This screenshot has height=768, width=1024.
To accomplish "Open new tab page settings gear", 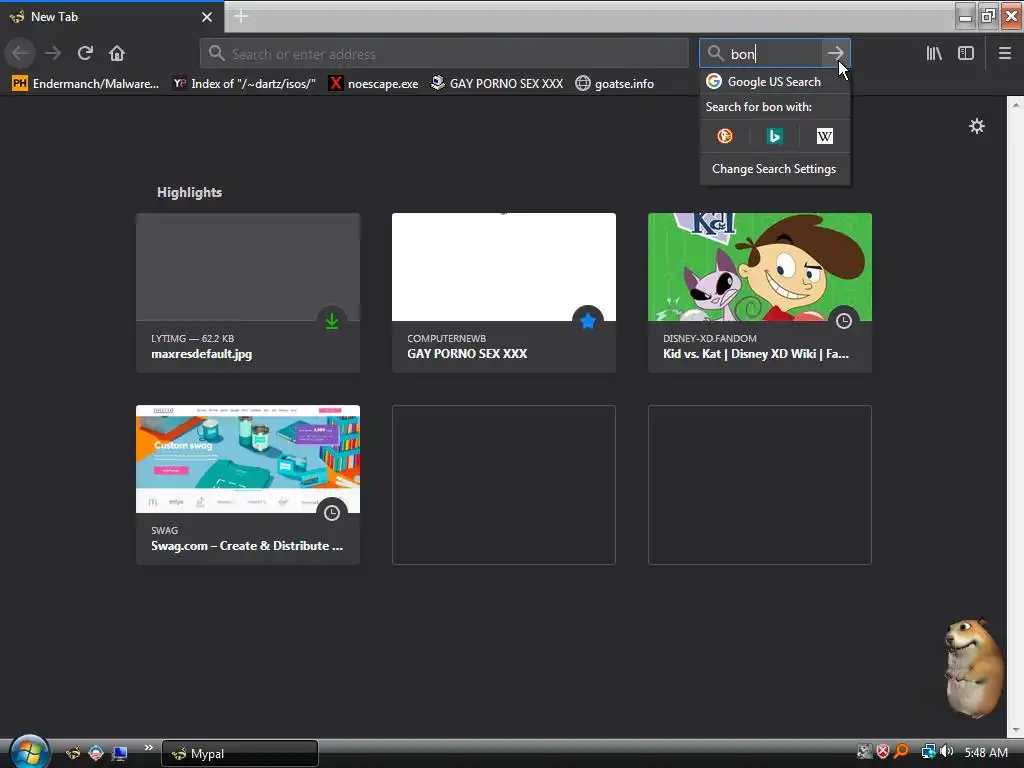I will point(976,126).
